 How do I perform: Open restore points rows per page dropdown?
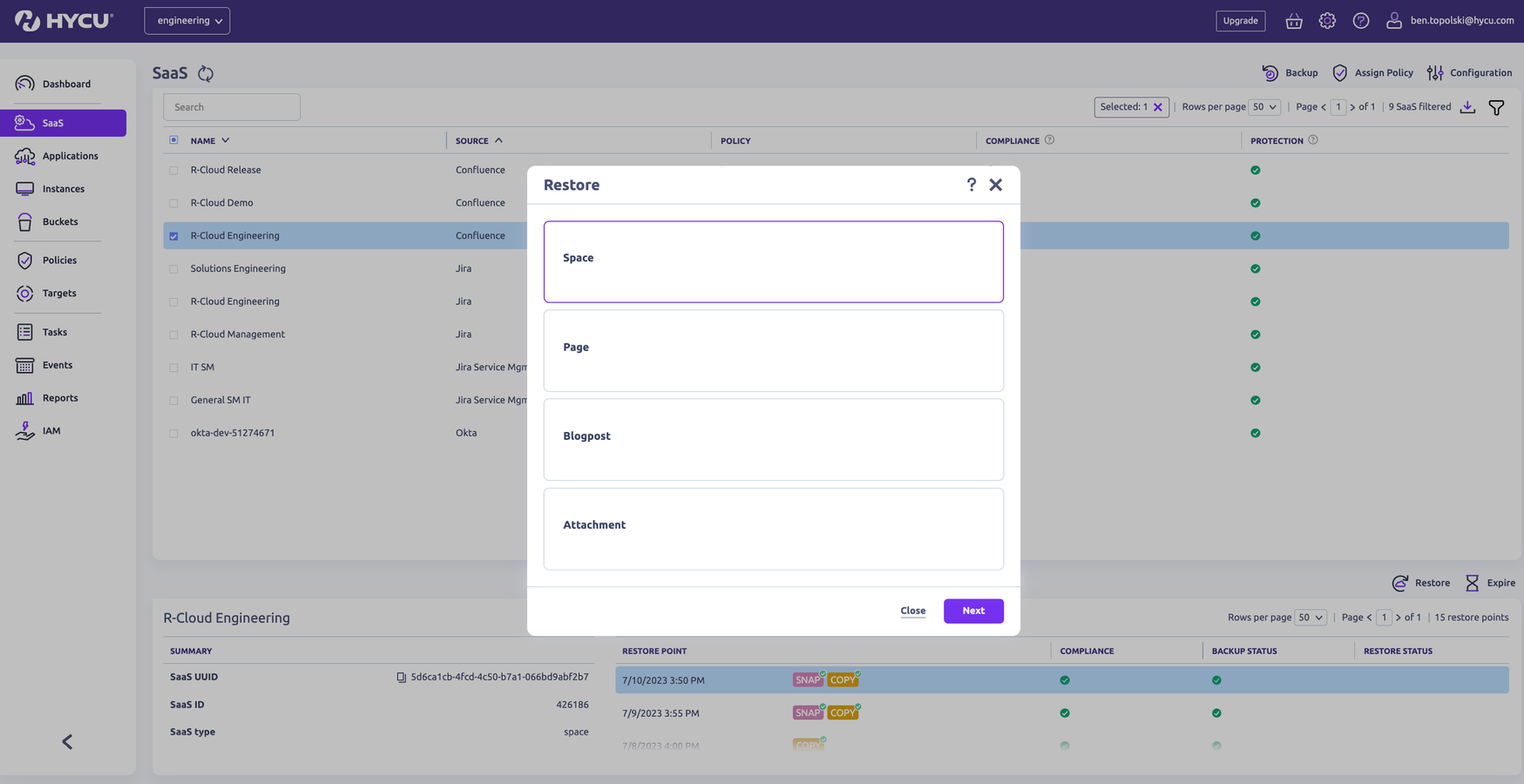pos(1311,618)
